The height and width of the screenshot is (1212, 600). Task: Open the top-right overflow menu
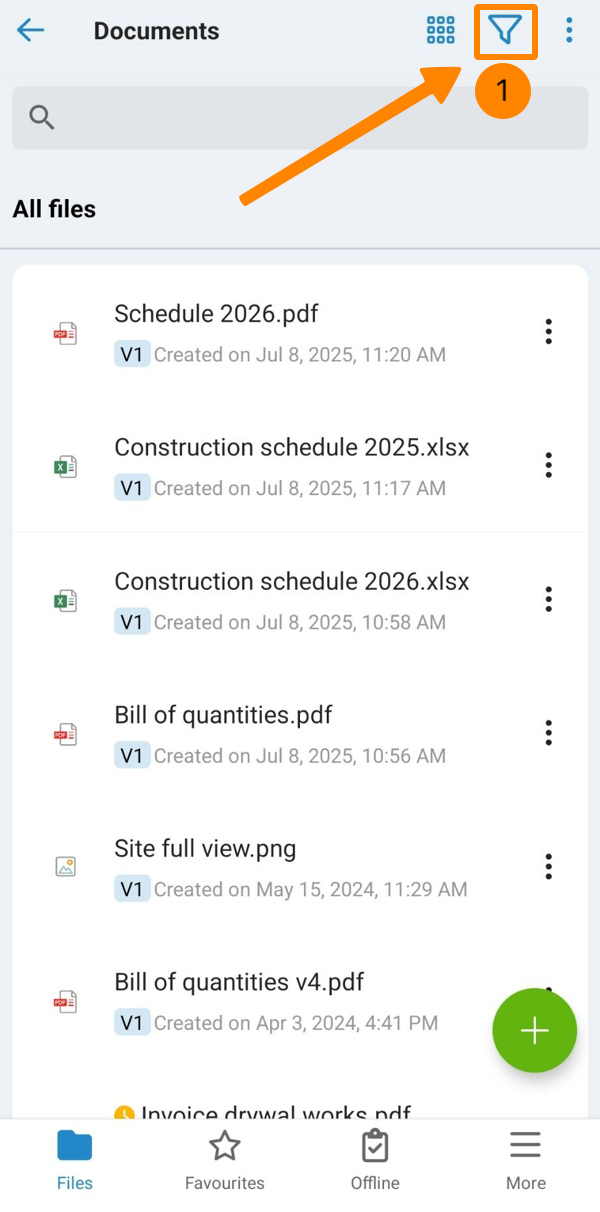(x=569, y=30)
